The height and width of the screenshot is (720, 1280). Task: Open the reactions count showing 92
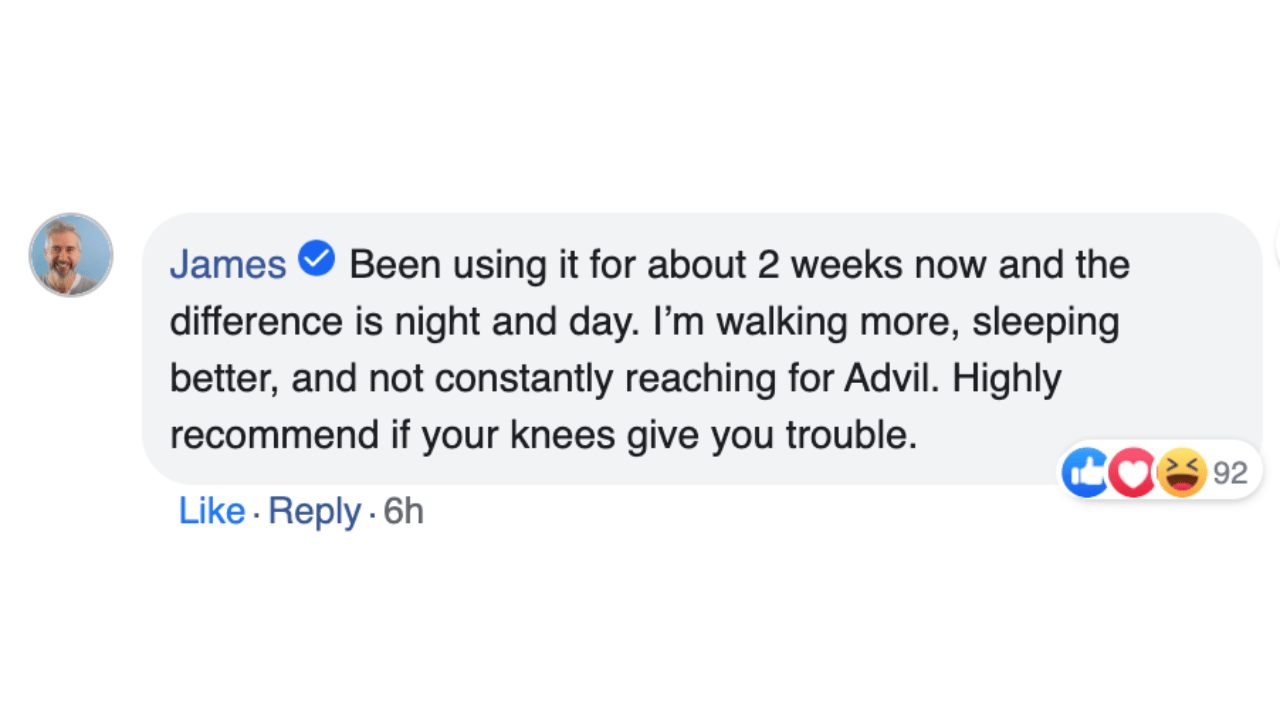(x=1230, y=472)
